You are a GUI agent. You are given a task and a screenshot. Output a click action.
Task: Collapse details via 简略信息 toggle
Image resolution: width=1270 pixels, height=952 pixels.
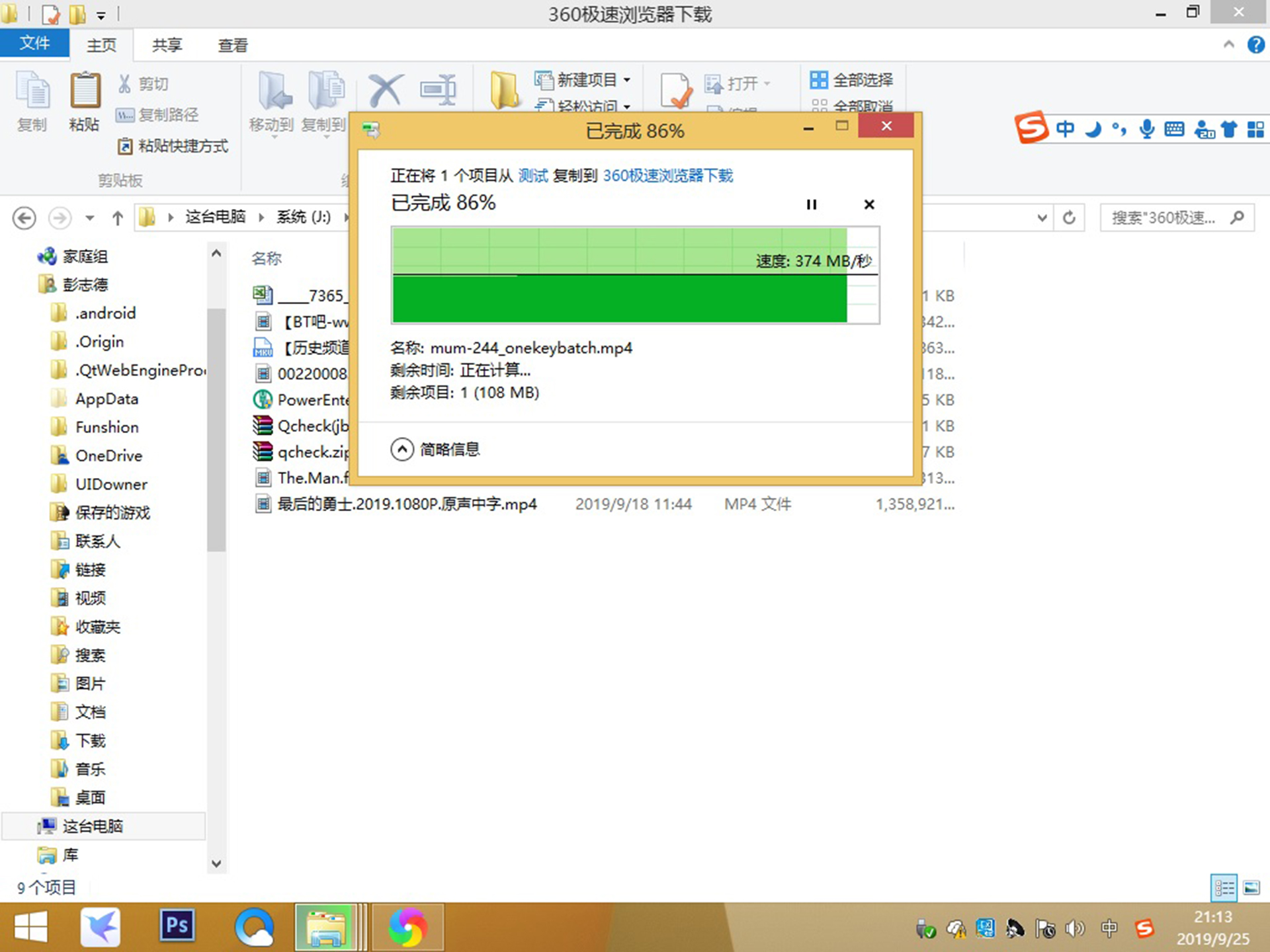coord(435,450)
